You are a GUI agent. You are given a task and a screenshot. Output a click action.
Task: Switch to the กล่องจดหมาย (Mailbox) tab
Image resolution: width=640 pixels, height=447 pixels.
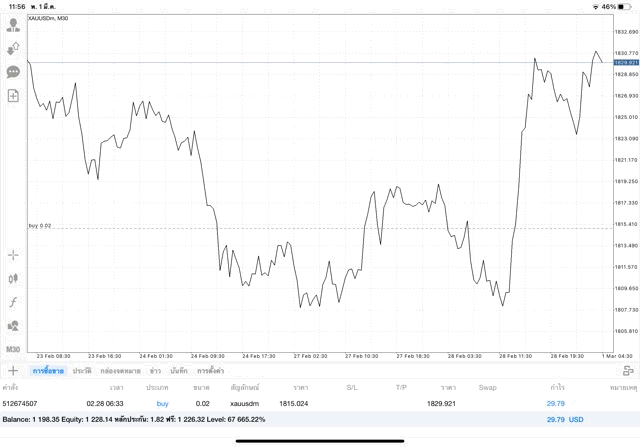point(121,371)
